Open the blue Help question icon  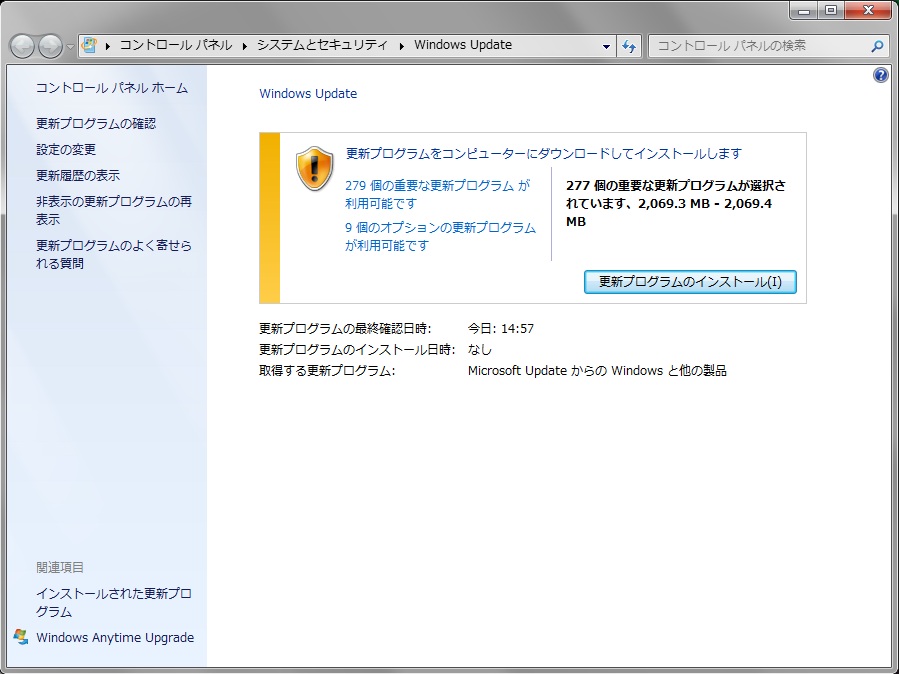881,75
